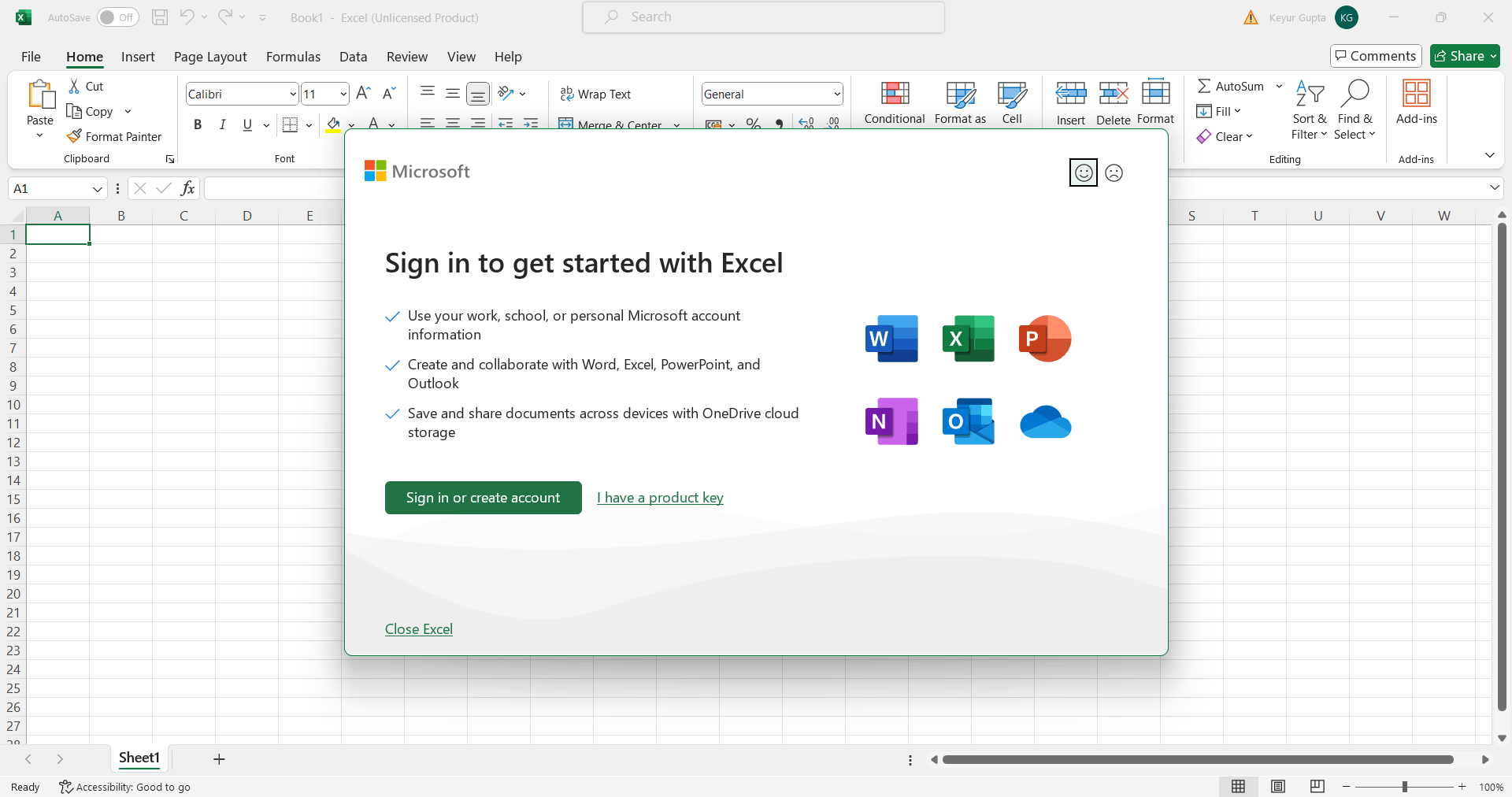Click the percent style icon
The image size is (1512, 797).
tap(754, 124)
